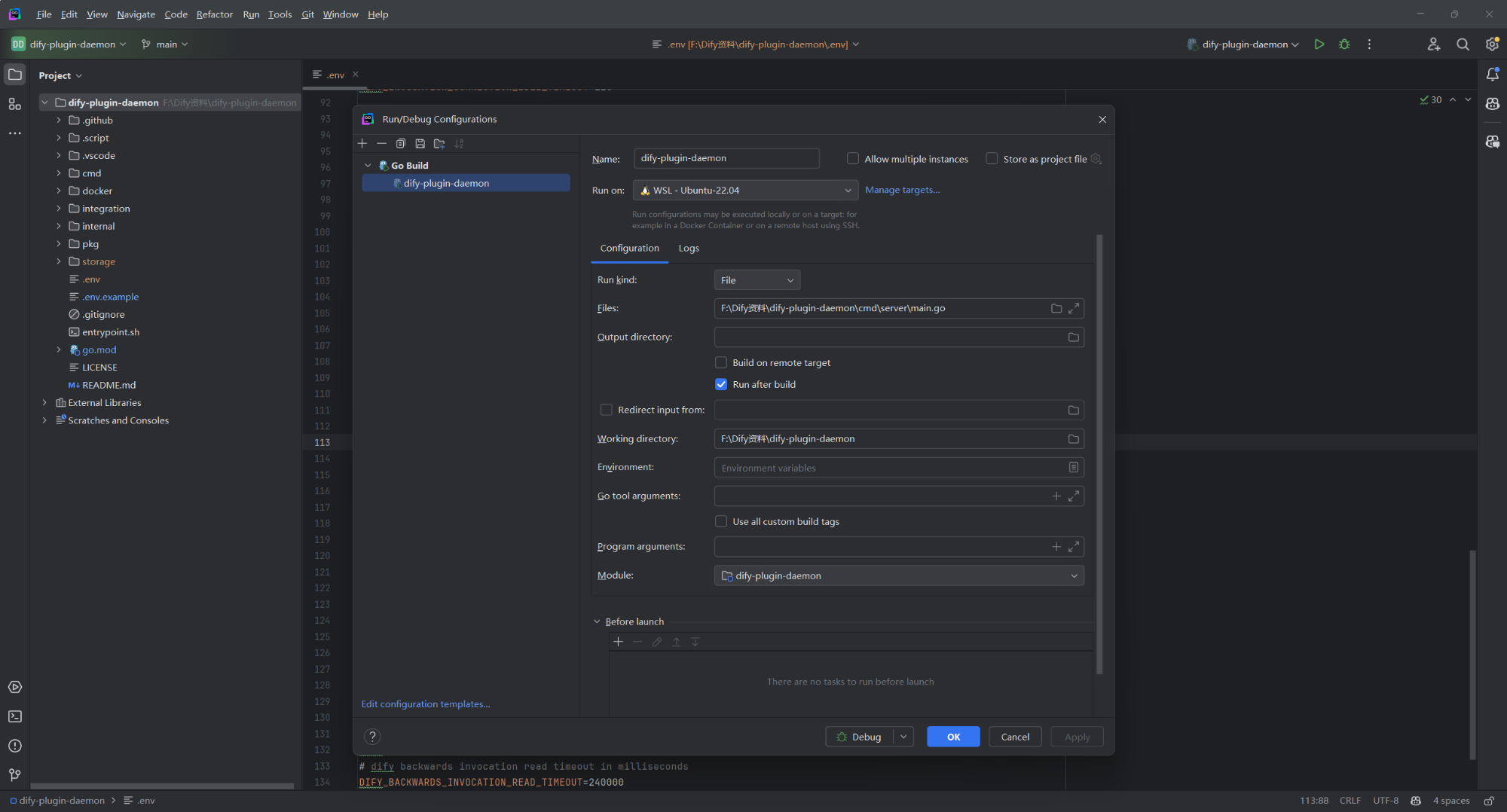Save configuration using the disk icon
Image resolution: width=1507 pixels, height=812 pixels.
[420, 143]
